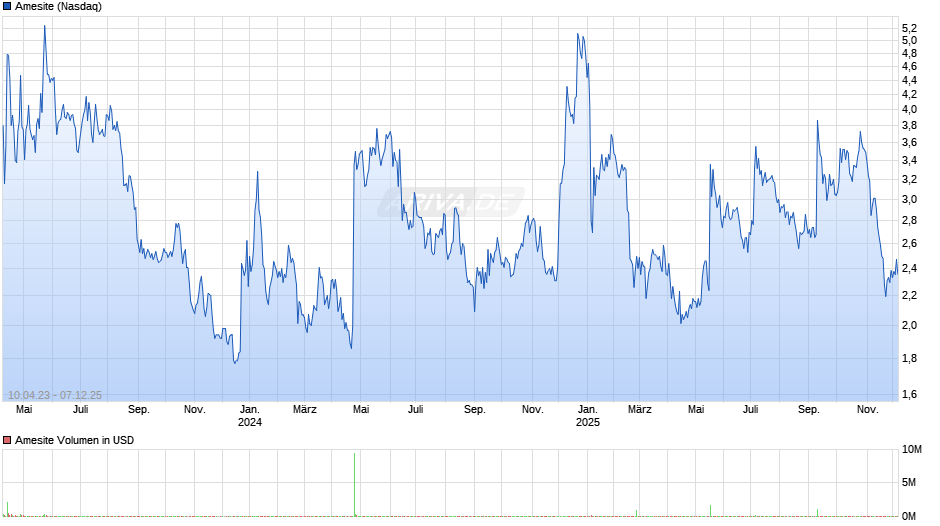Click the 'Nov.' label just before Jan. 2025
940x526 pixels.
point(532,410)
